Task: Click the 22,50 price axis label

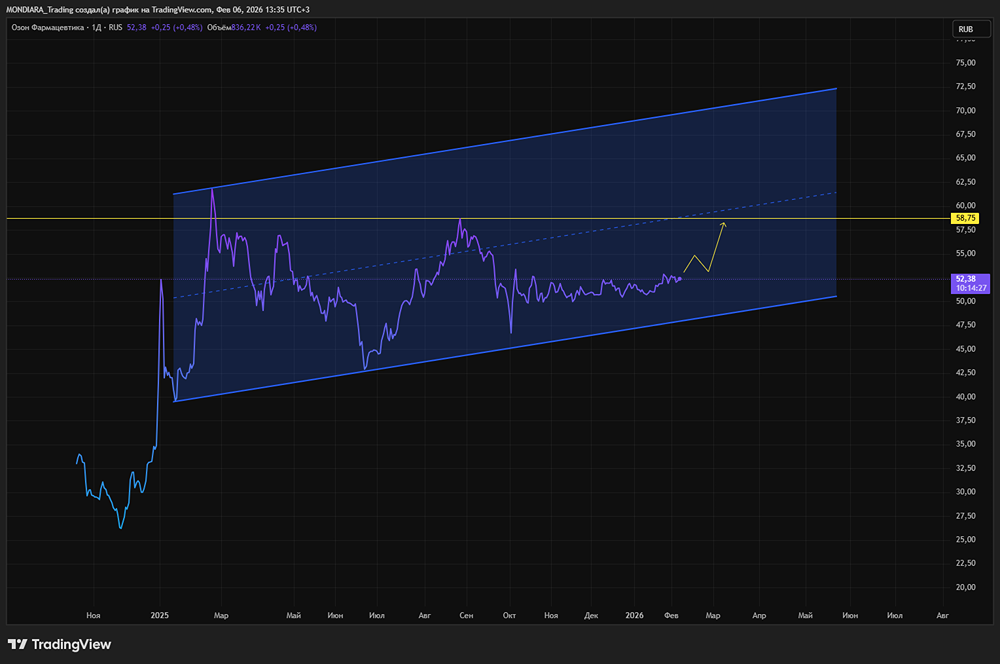Action: click(966, 563)
